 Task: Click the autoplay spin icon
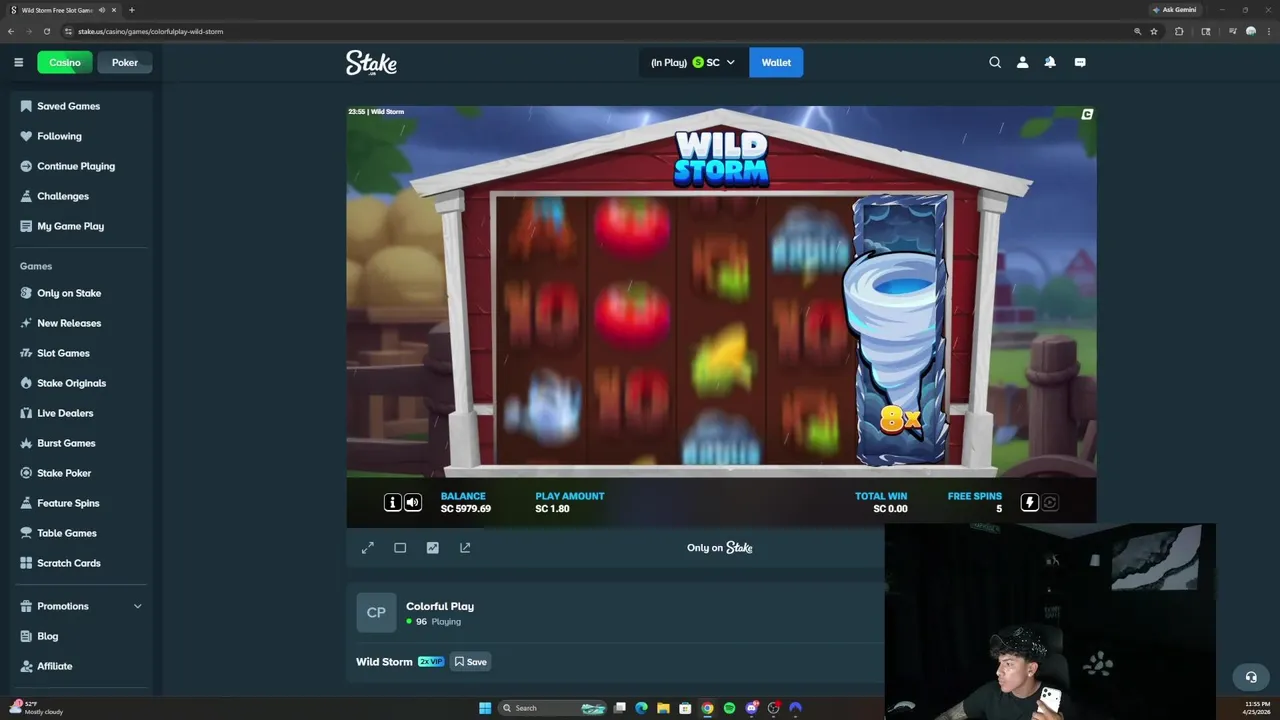point(1050,502)
